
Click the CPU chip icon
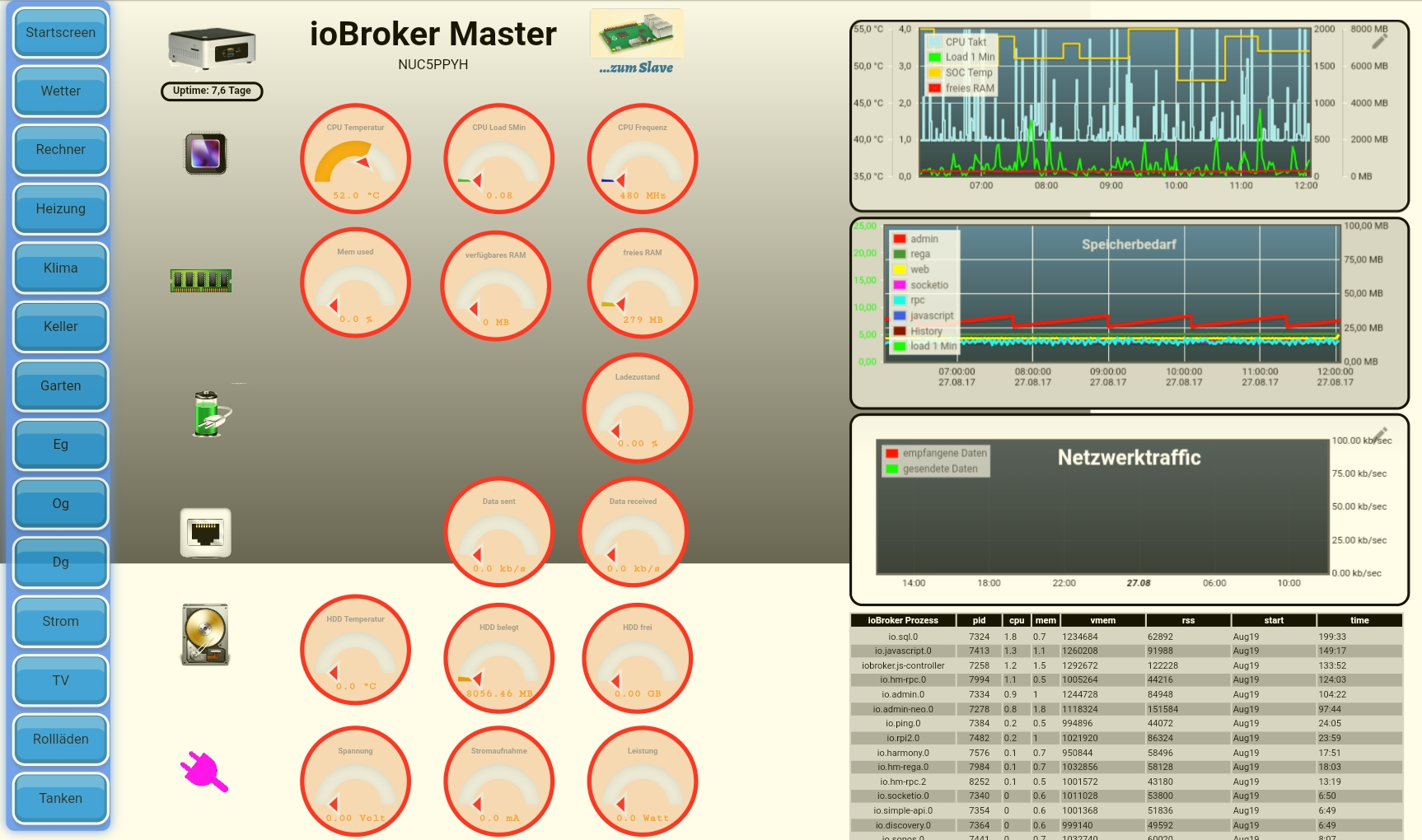[205, 153]
